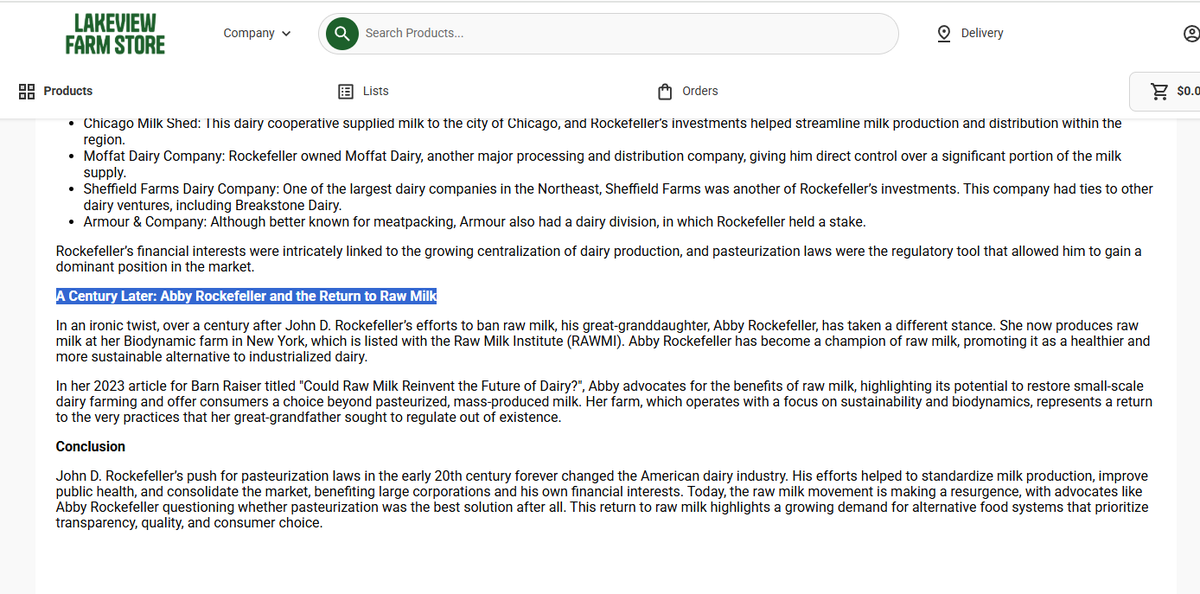
Task: Click the shopping cart icon
Action: [x=1159, y=91]
